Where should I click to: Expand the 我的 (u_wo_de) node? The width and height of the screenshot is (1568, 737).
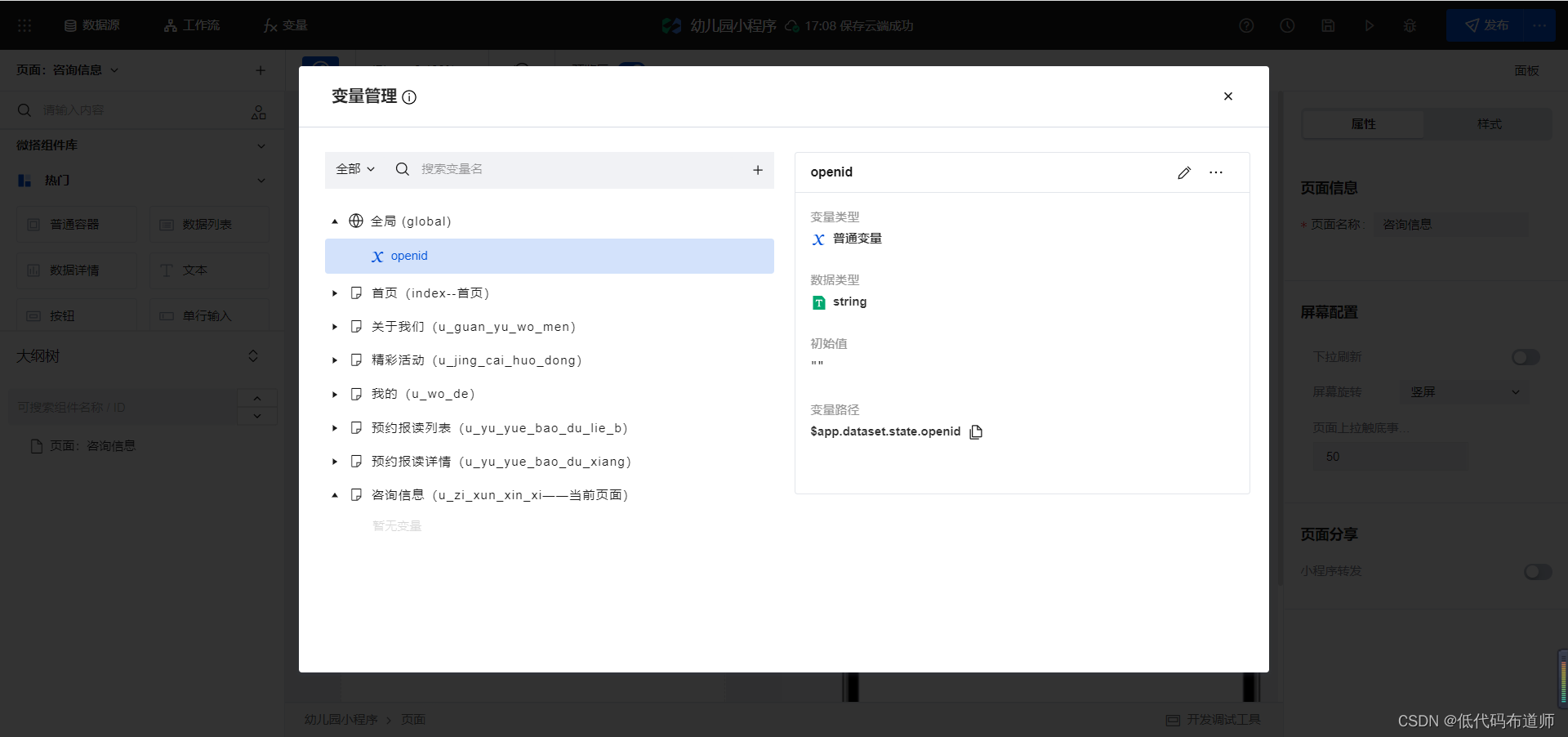coord(335,395)
